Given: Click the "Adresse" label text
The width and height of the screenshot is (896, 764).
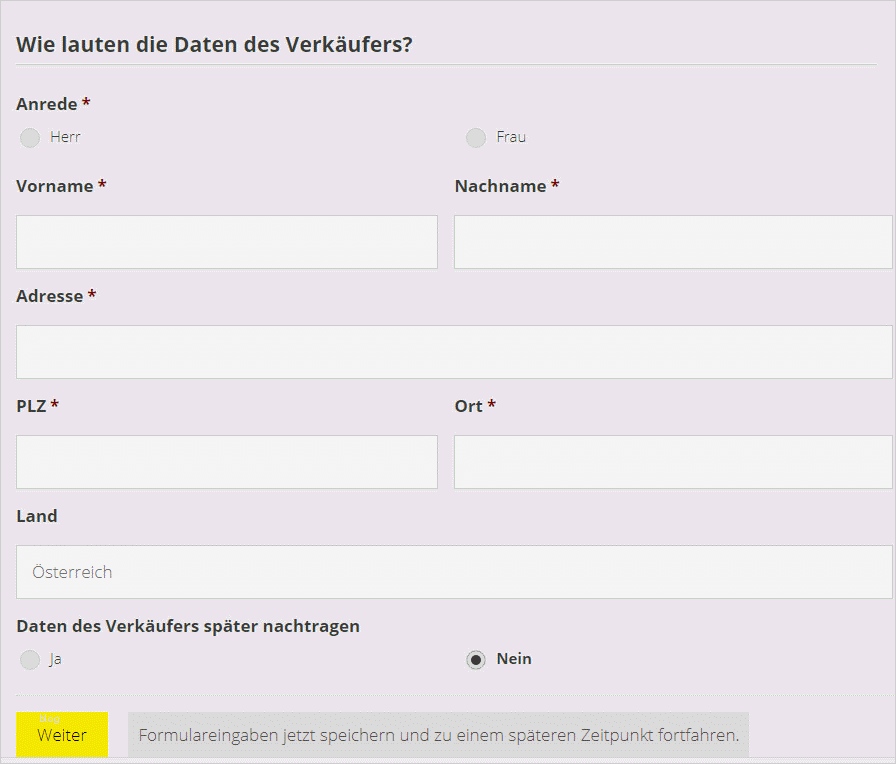Looking at the screenshot, I should point(50,296).
